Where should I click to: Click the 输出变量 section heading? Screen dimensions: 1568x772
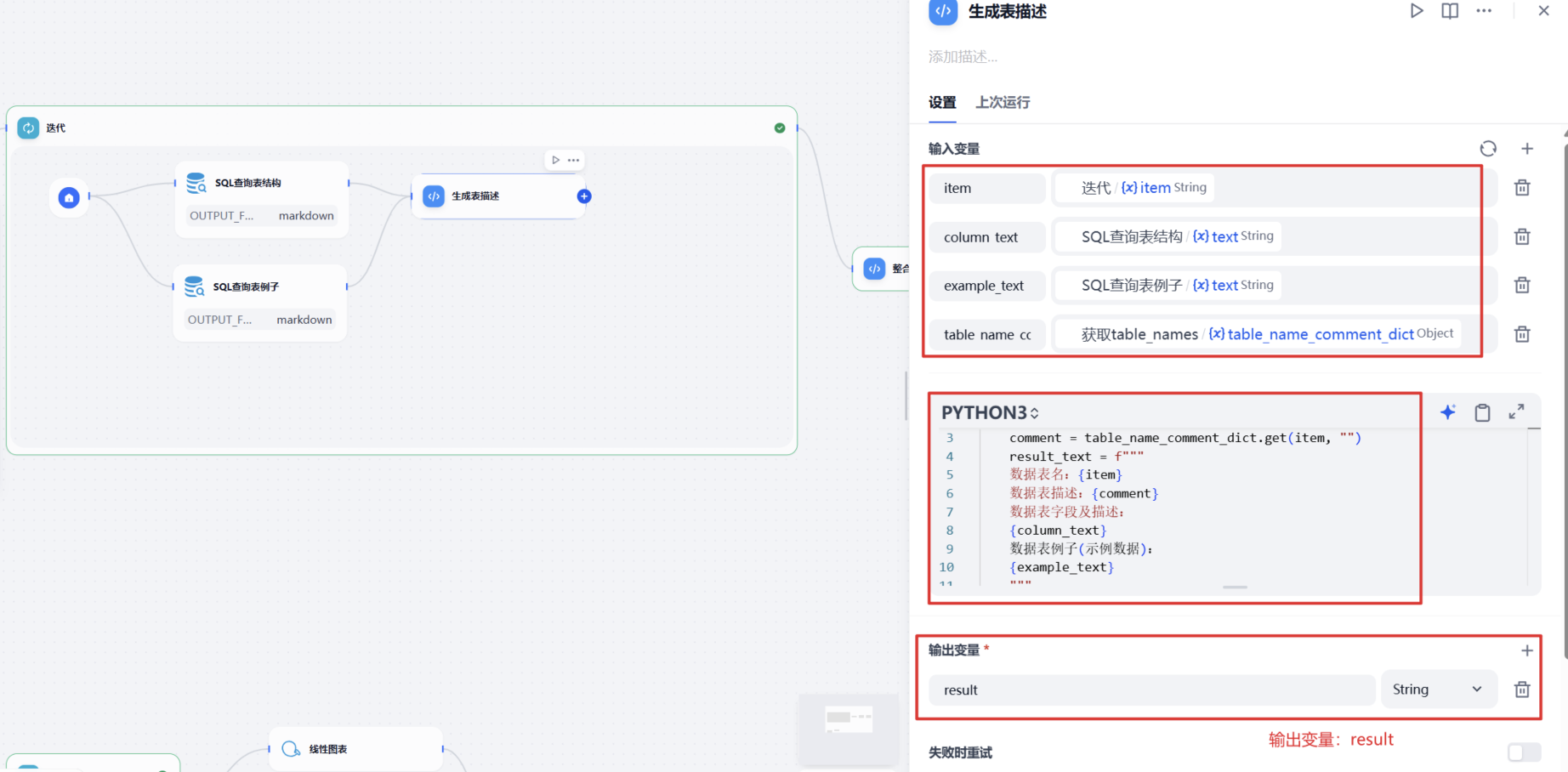[953, 650]
